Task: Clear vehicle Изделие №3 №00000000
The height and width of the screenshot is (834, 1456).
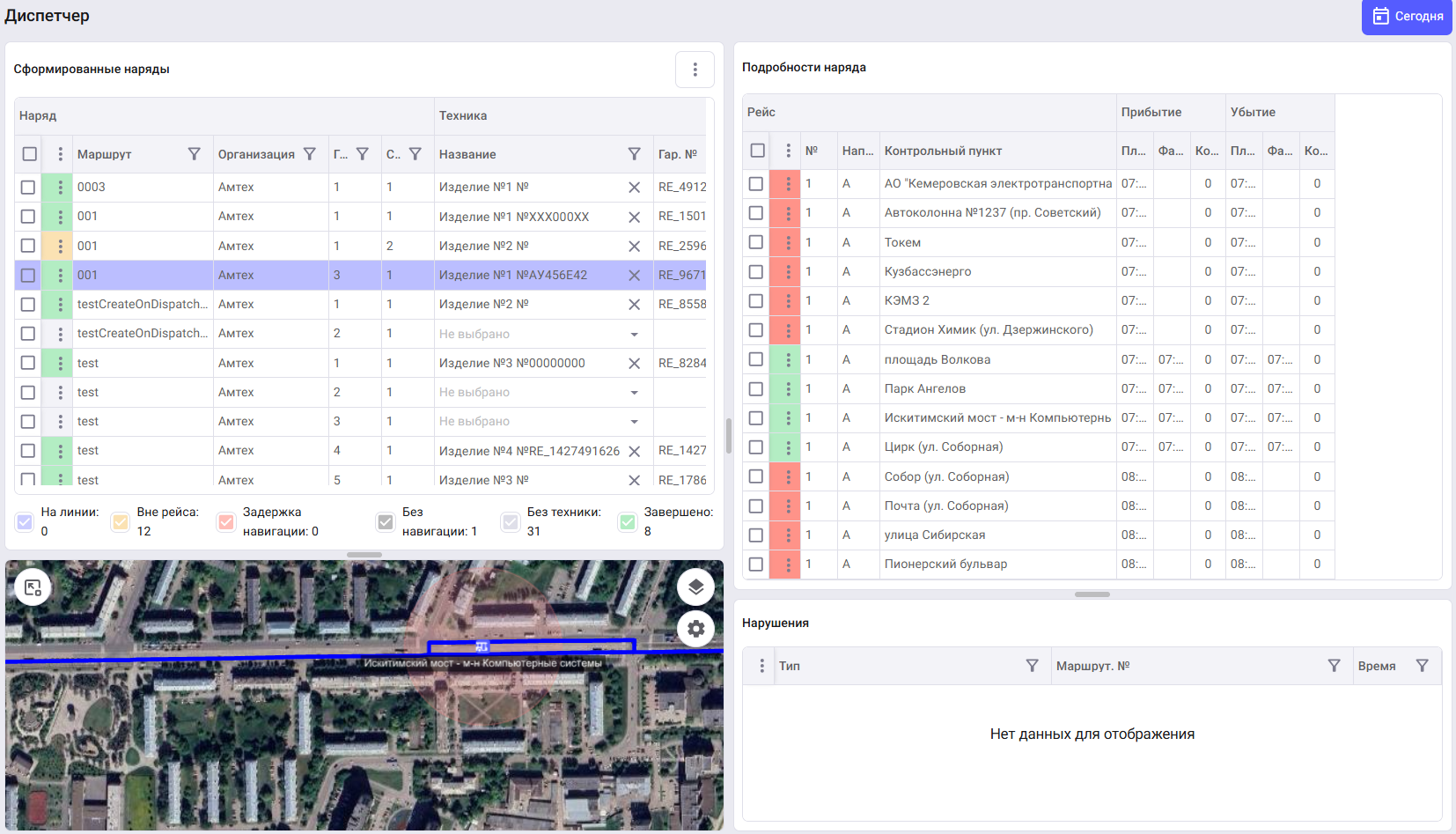Action: click(x=634, y=363)
